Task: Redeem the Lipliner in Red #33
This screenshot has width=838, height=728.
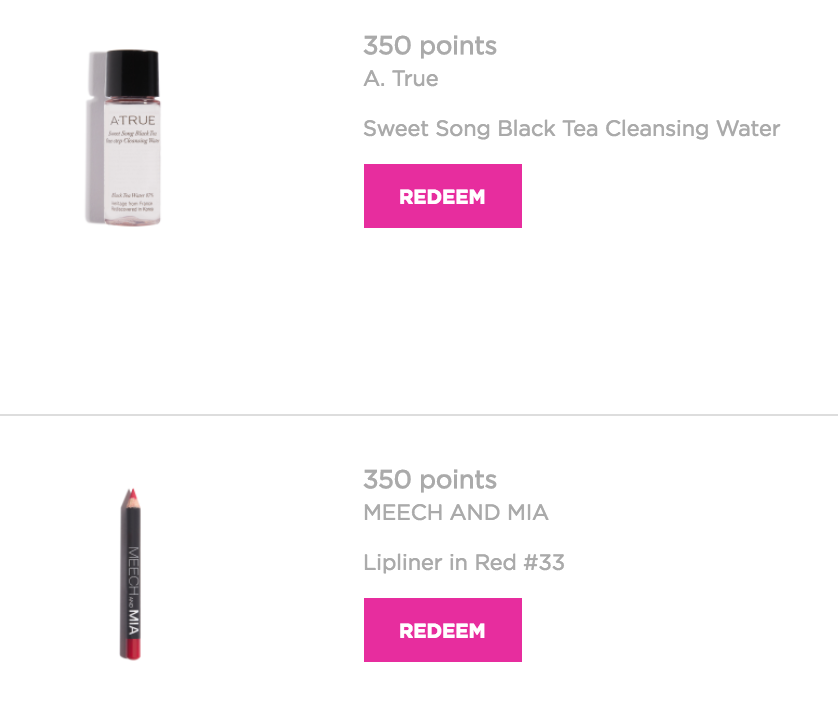Action: tap(442, 630)
